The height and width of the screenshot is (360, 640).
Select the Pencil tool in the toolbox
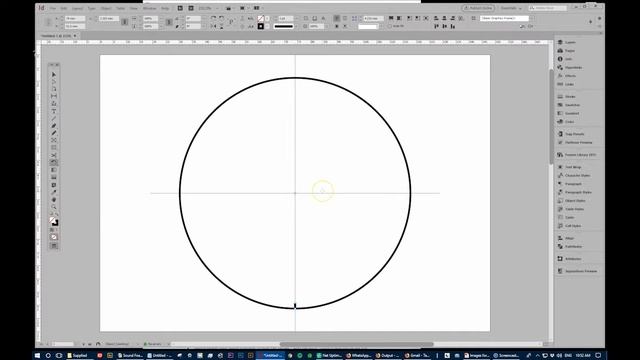pos(53,133)
